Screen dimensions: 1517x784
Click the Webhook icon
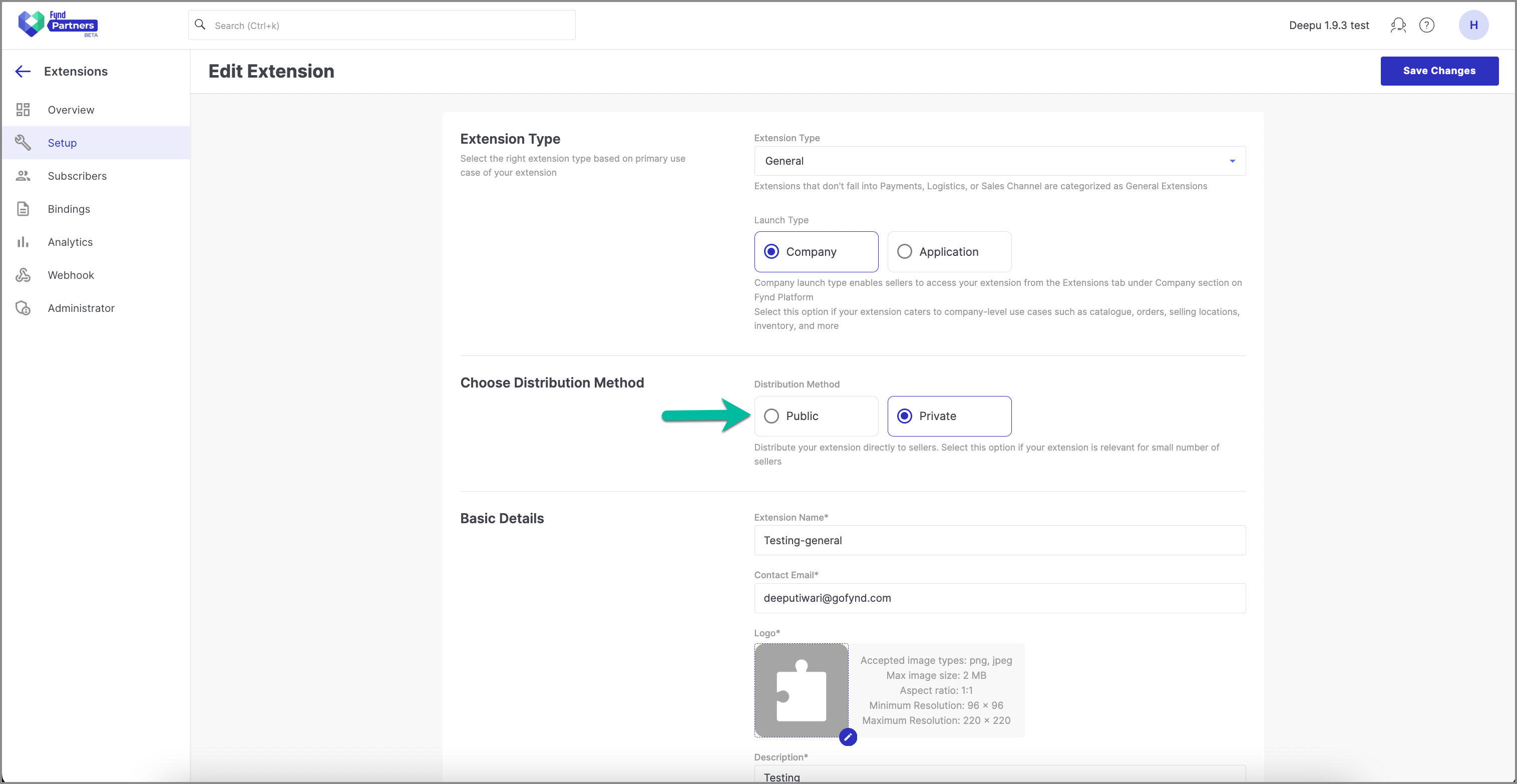coord(23,275)
